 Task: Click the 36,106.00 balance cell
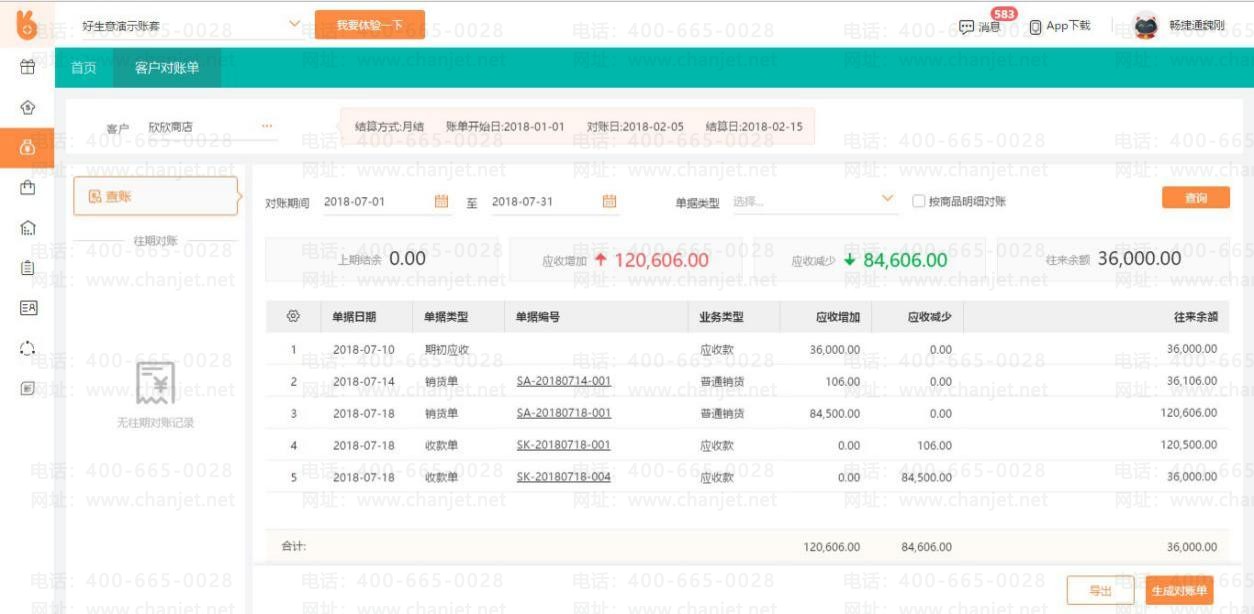pos(1191,381)
